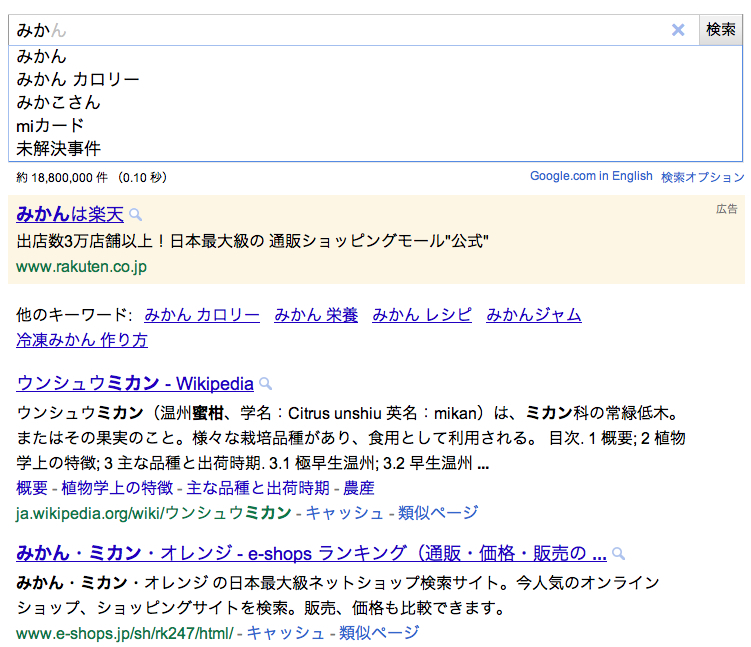Open the e-shops ランキング result title

311,553
